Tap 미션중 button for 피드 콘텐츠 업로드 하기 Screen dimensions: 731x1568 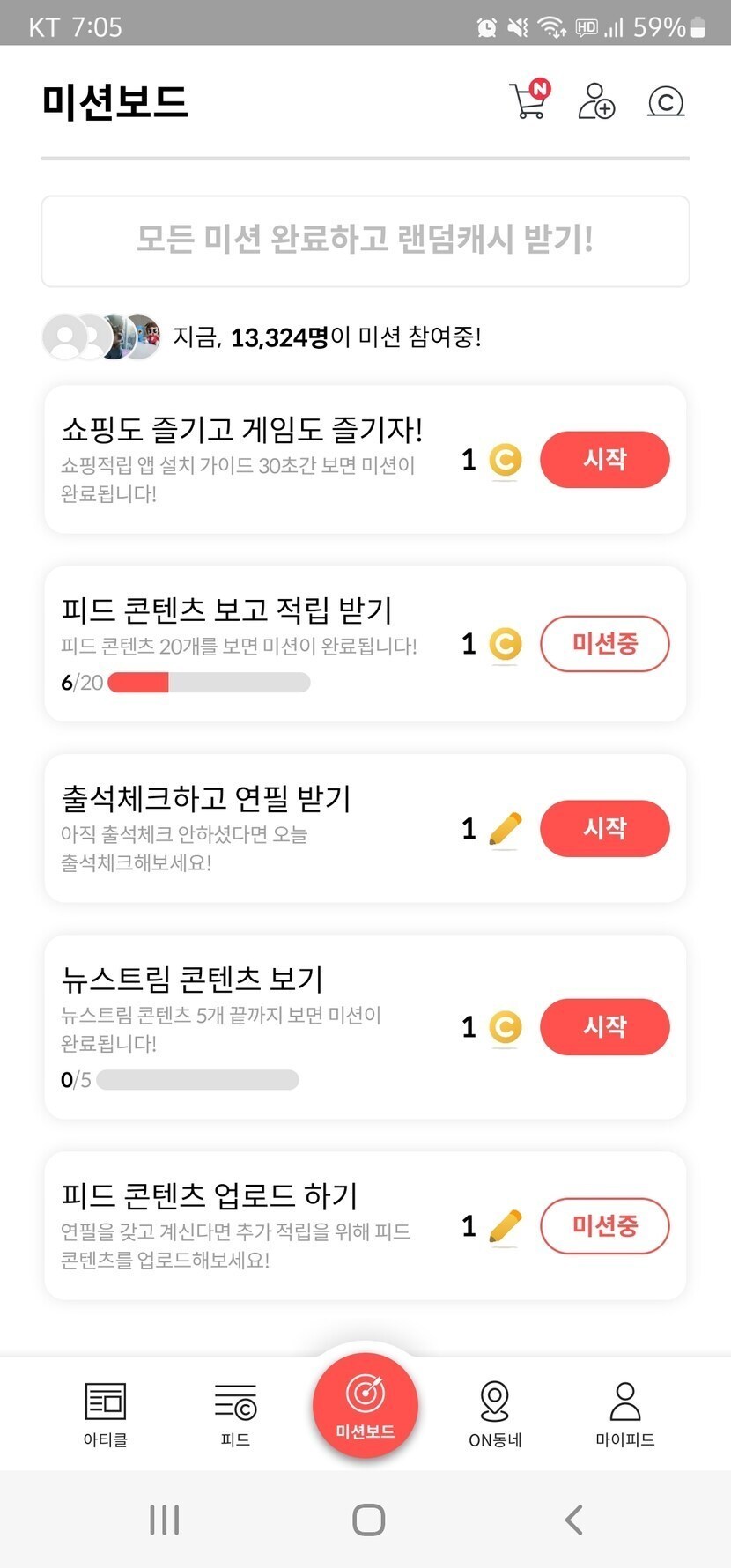click(604, 1225)
